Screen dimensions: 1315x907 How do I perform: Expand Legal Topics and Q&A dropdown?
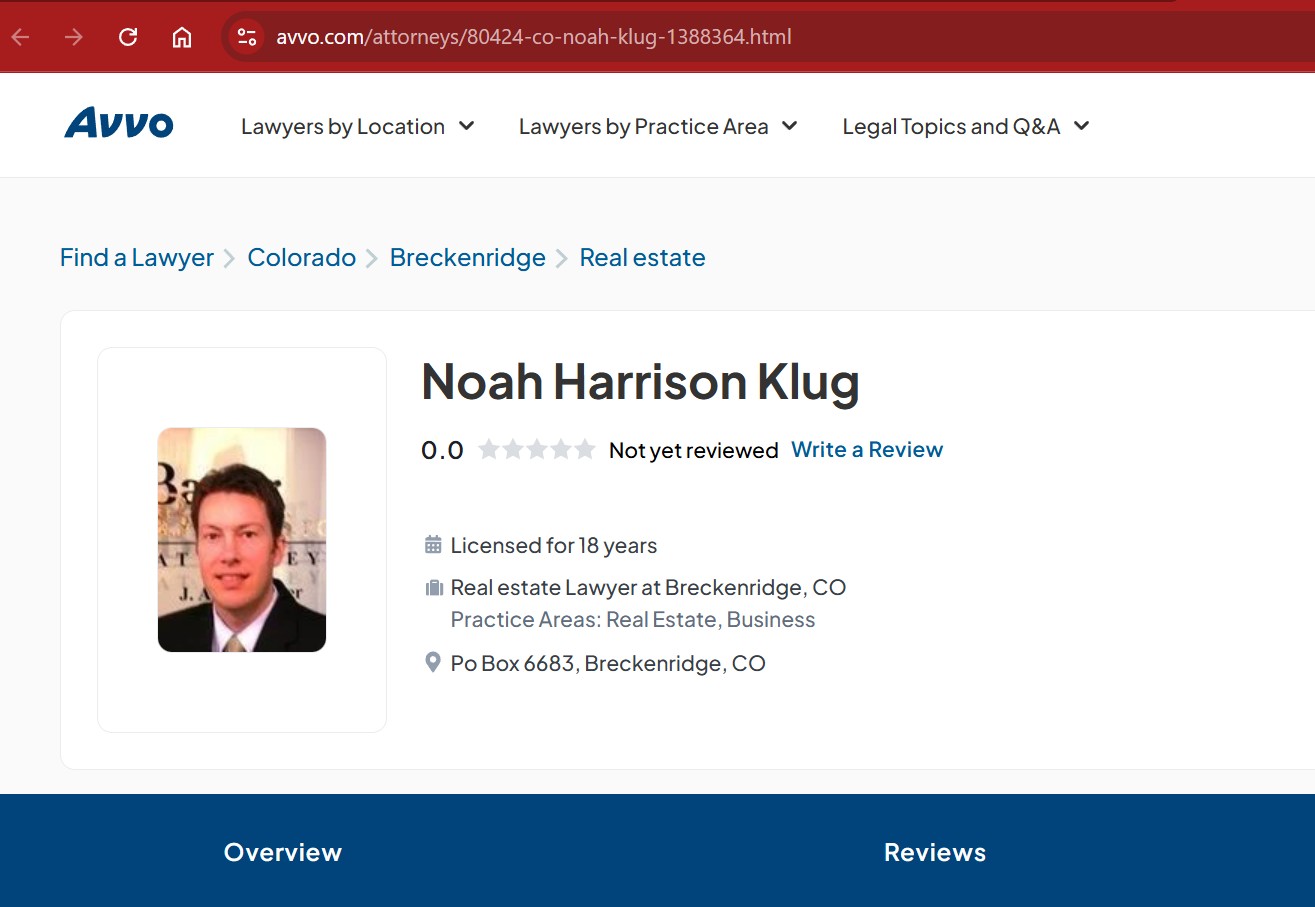pyautogui.click(x=965, y=127)
